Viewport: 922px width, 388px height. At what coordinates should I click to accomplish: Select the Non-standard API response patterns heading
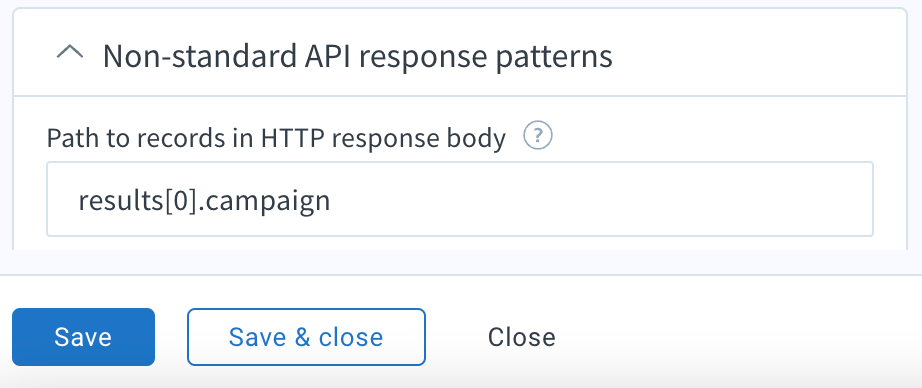click(x=358, y=56)
